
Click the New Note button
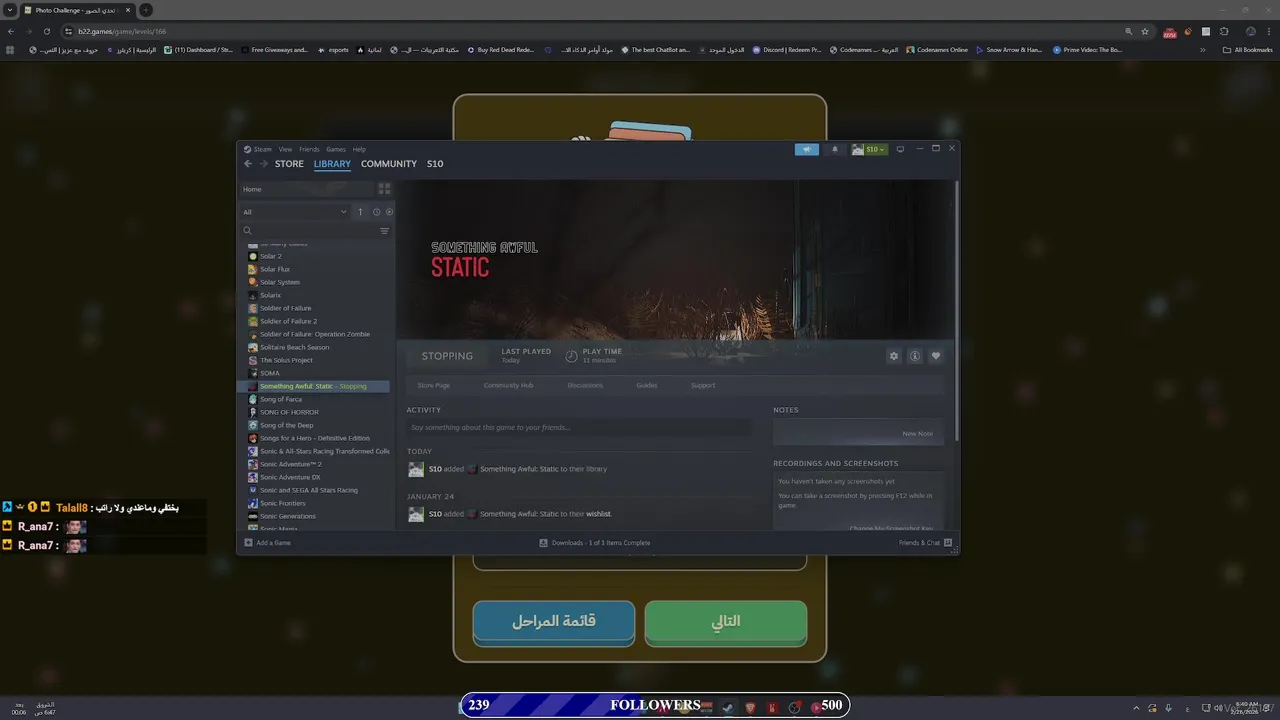tap(917, 434)
